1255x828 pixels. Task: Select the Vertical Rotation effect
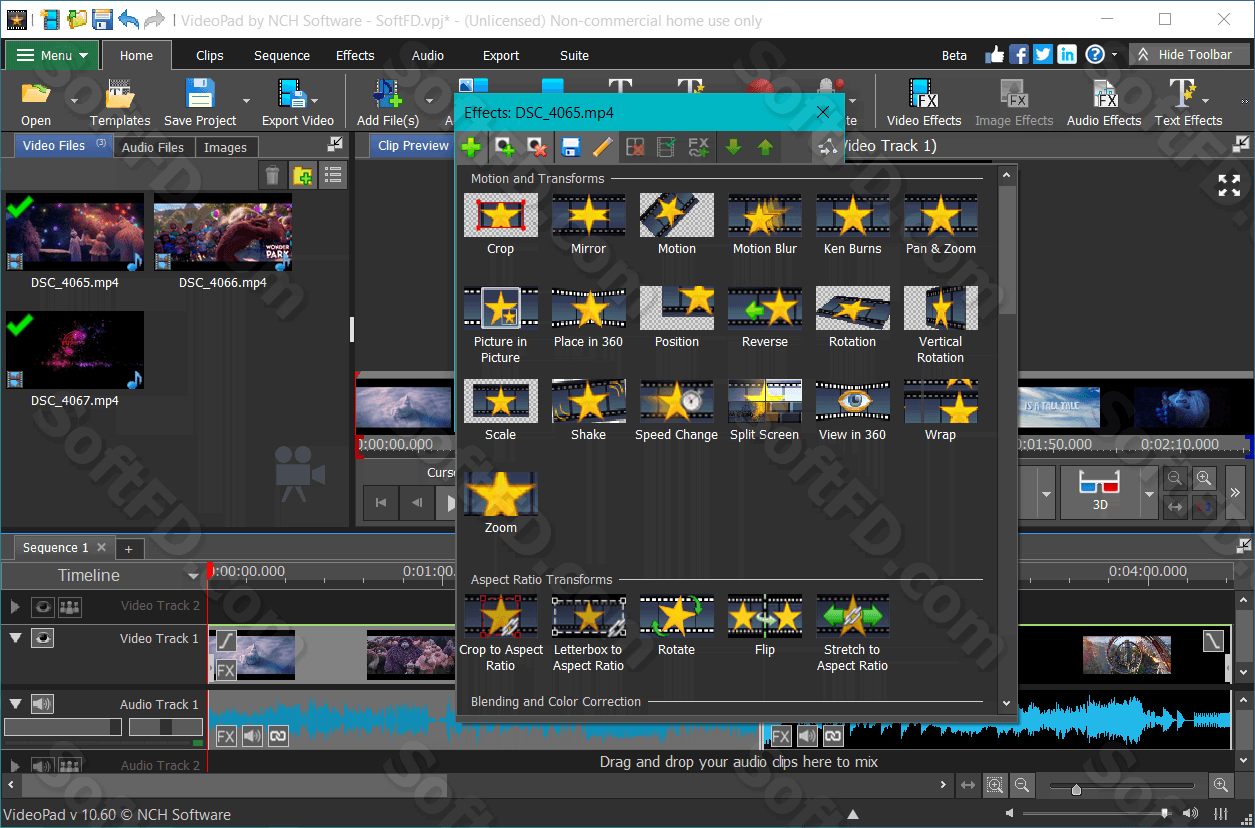pyautogui.click(x=940, y=325)
